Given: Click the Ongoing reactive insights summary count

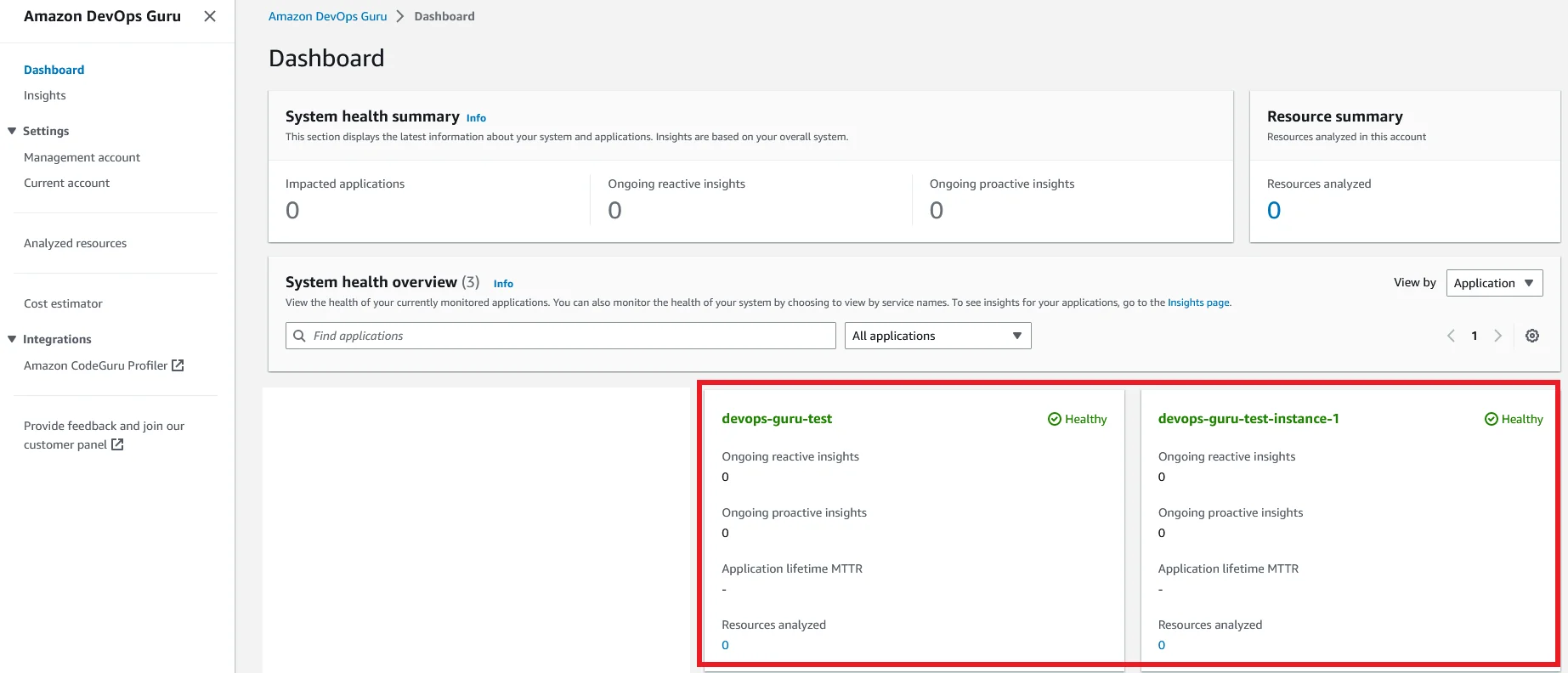Looking at the screenshot, I should pos(614,210).
